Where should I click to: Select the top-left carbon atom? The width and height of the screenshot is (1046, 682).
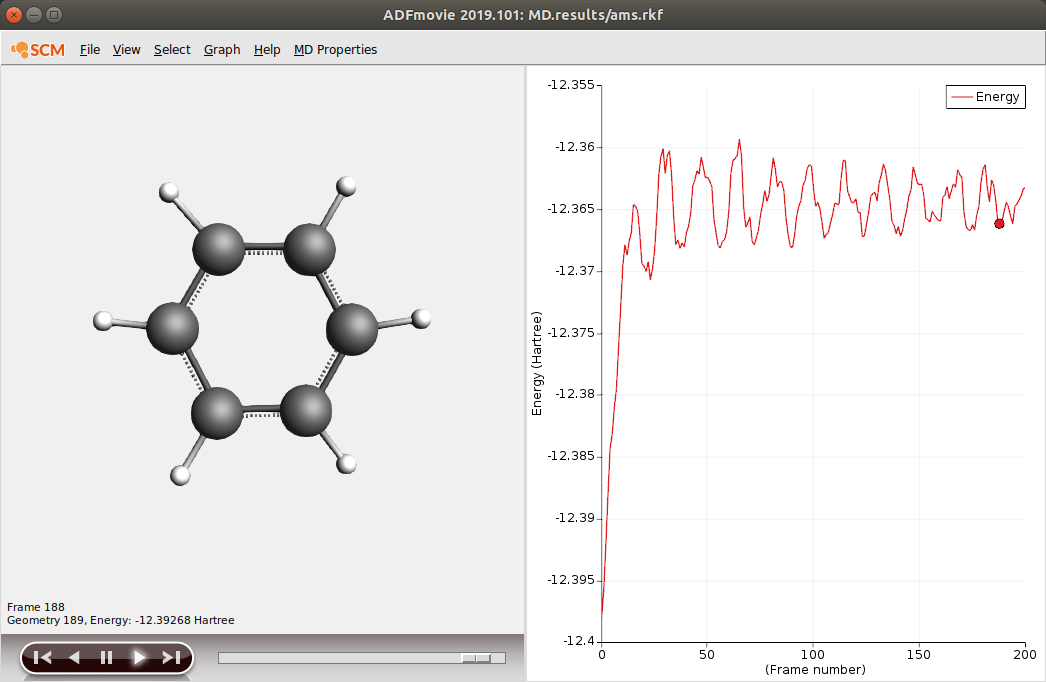219,249
